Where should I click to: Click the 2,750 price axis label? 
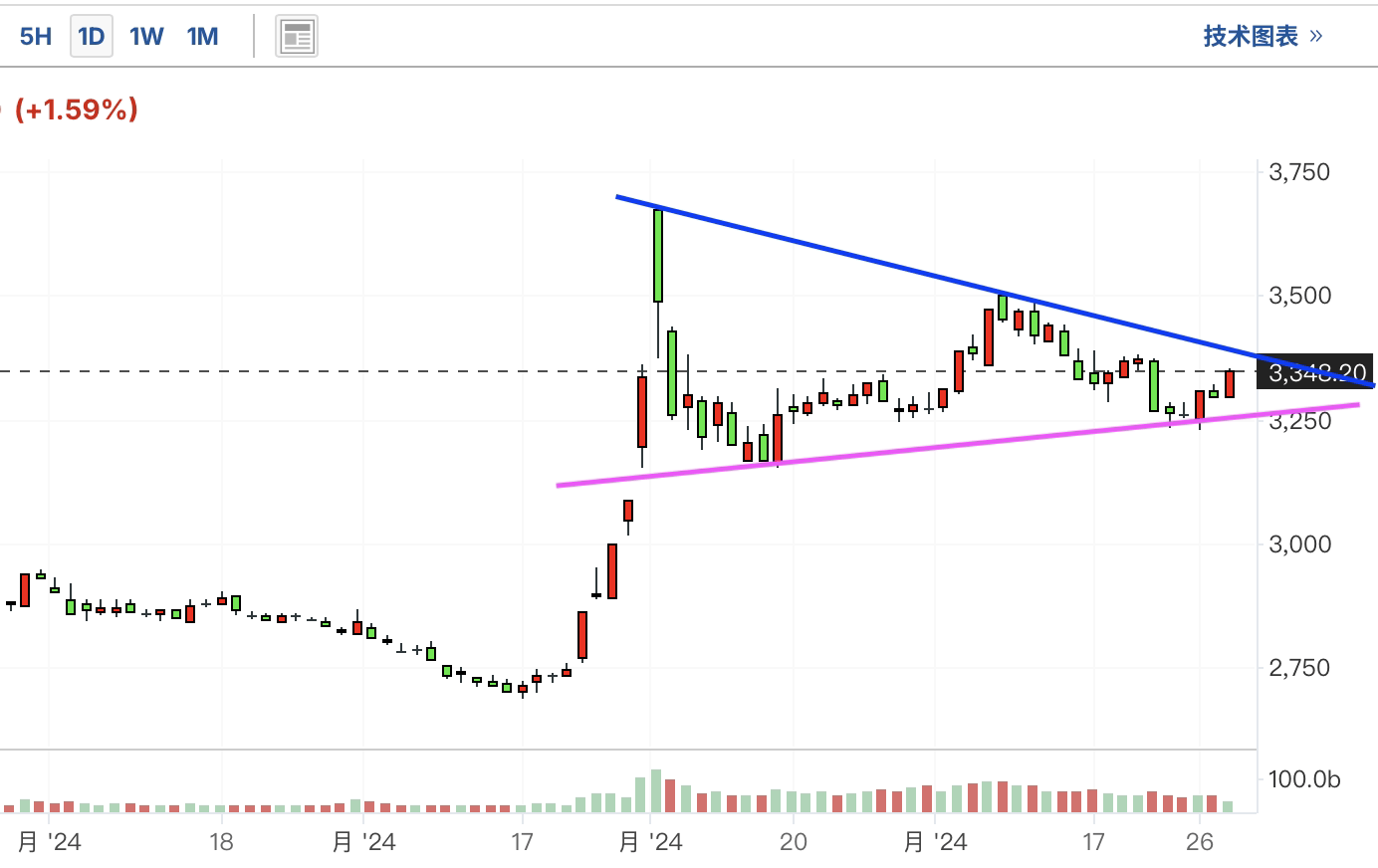coord(1299,667)
